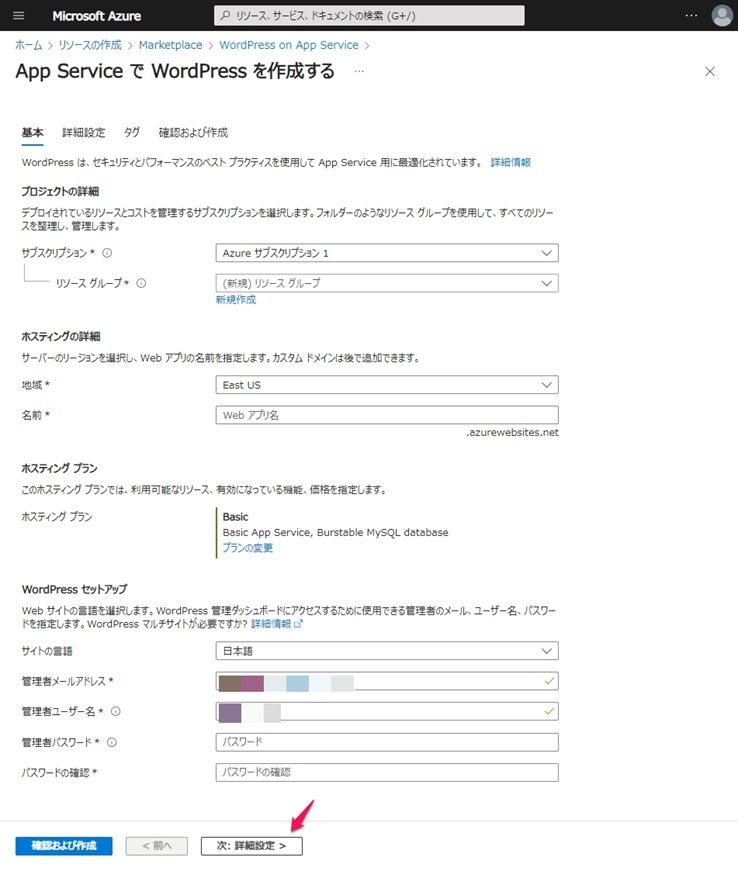Click the Web アプリ名 input field
The image size is (738, 871).
(x=387, y=415)
